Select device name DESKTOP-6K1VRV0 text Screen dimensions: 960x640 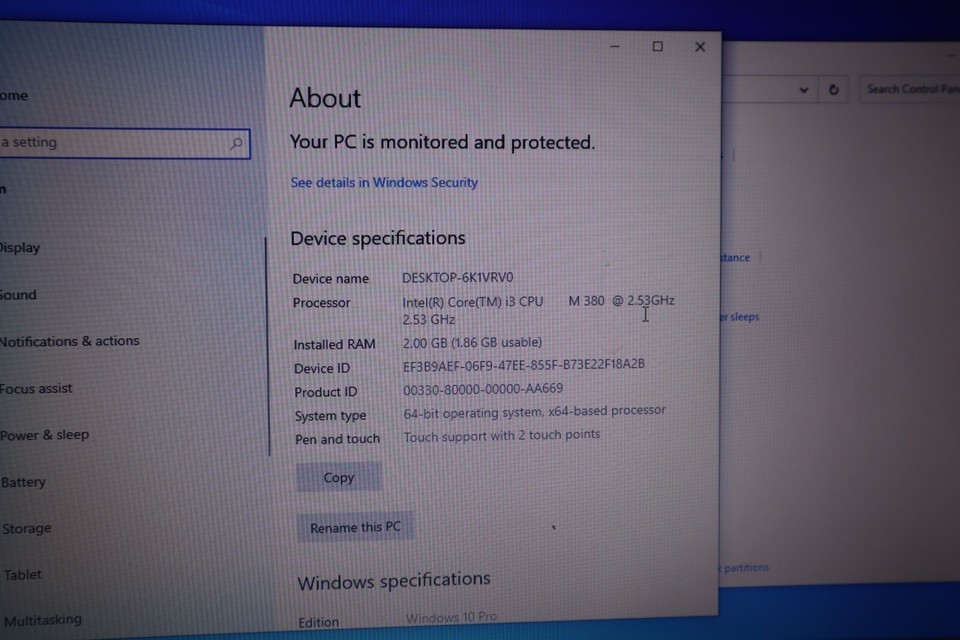[x=457, y=277]
